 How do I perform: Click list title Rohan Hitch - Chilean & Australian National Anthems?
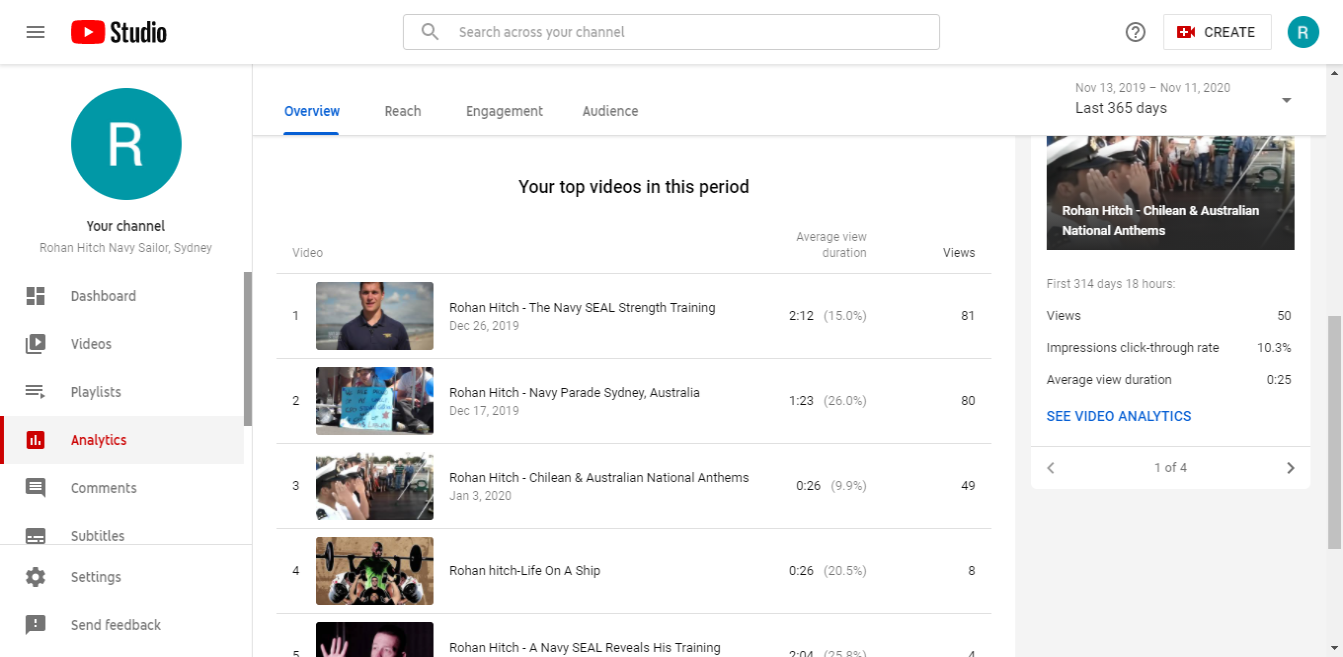tap(599, 478)
